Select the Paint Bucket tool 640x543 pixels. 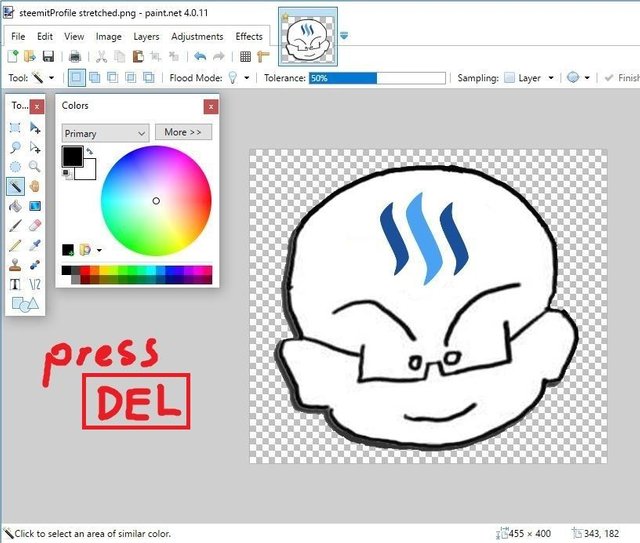pyautogui.click(x=15, y=206)
